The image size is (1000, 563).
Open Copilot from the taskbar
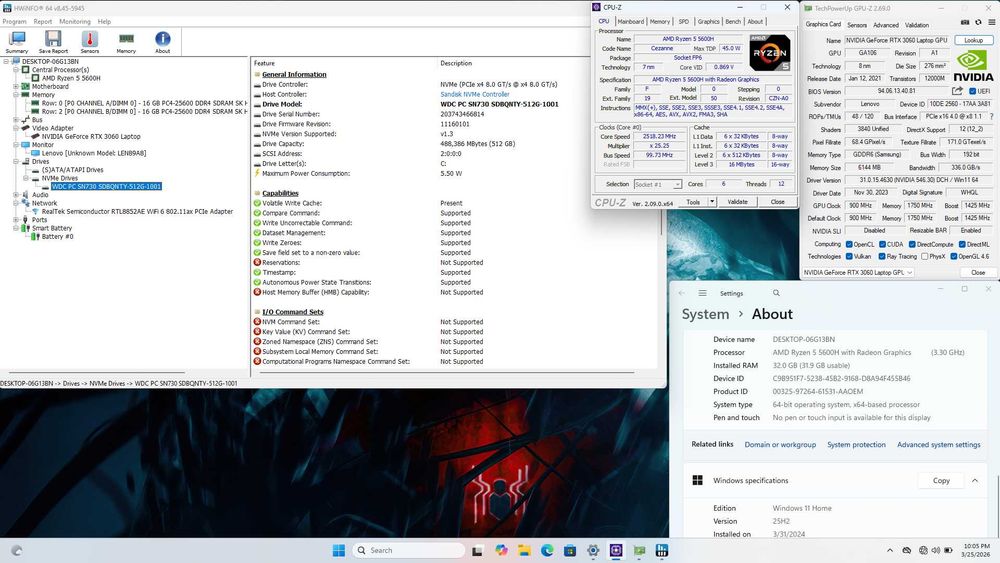(x=501, y=550)
